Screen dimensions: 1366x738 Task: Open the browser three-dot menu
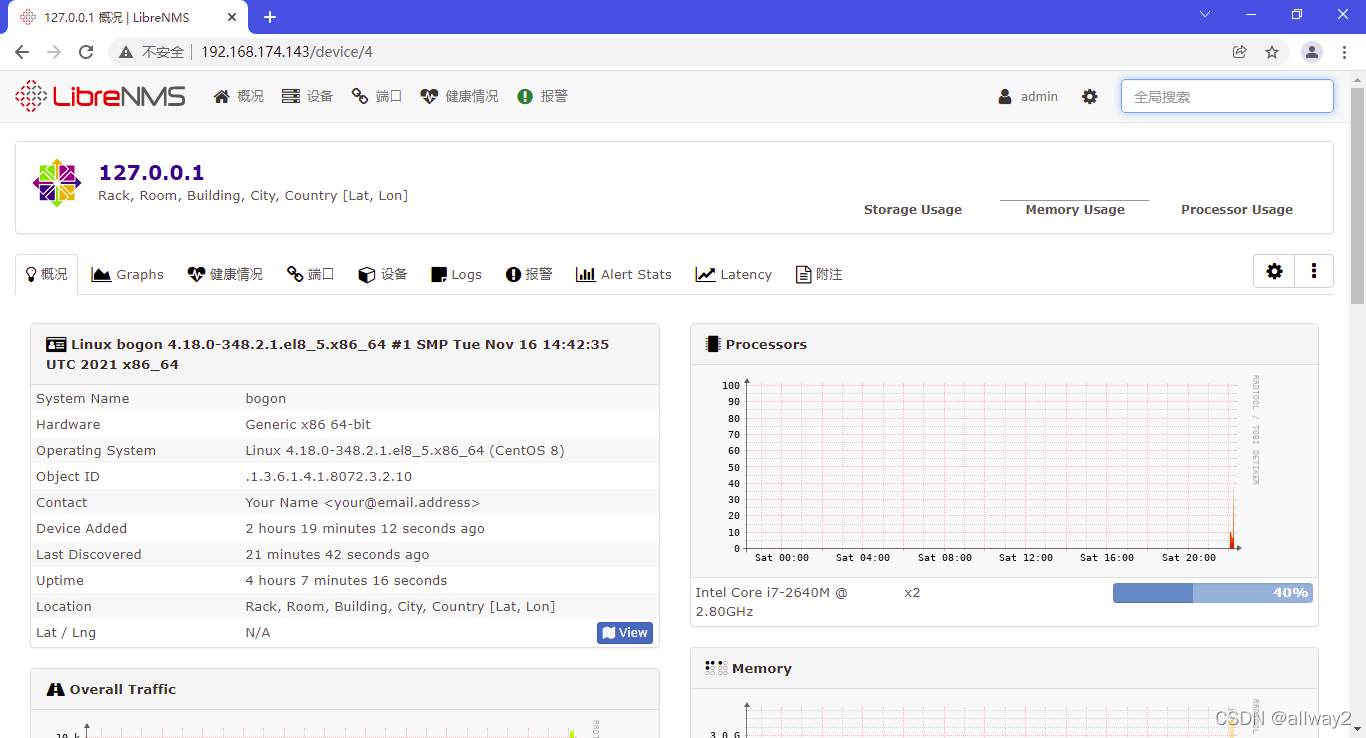point(1344,52)
